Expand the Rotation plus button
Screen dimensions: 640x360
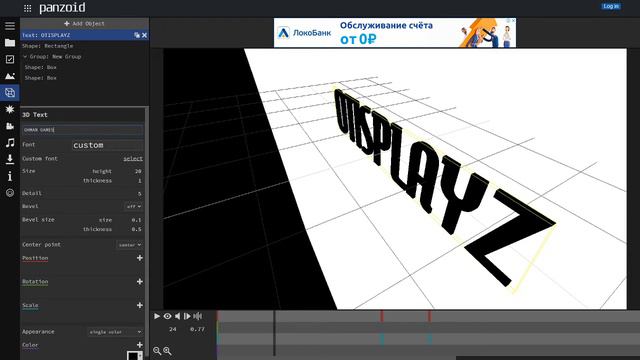[140, 282]
